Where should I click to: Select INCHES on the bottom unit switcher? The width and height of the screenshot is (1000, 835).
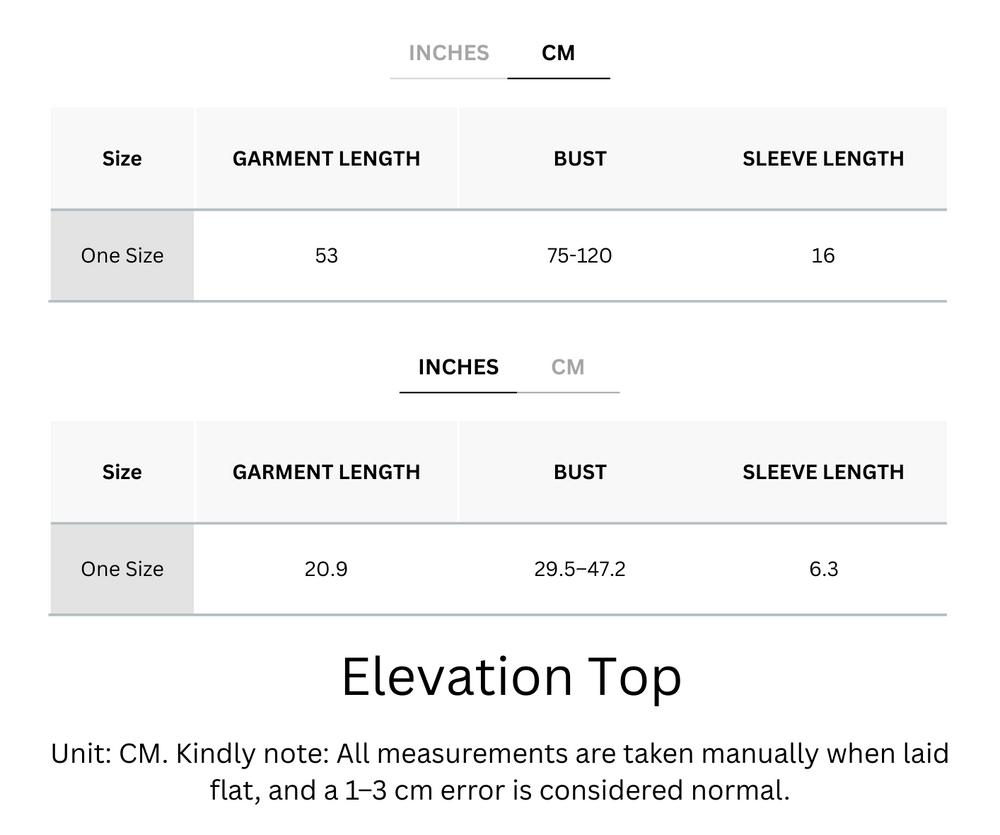click(458, 367)
